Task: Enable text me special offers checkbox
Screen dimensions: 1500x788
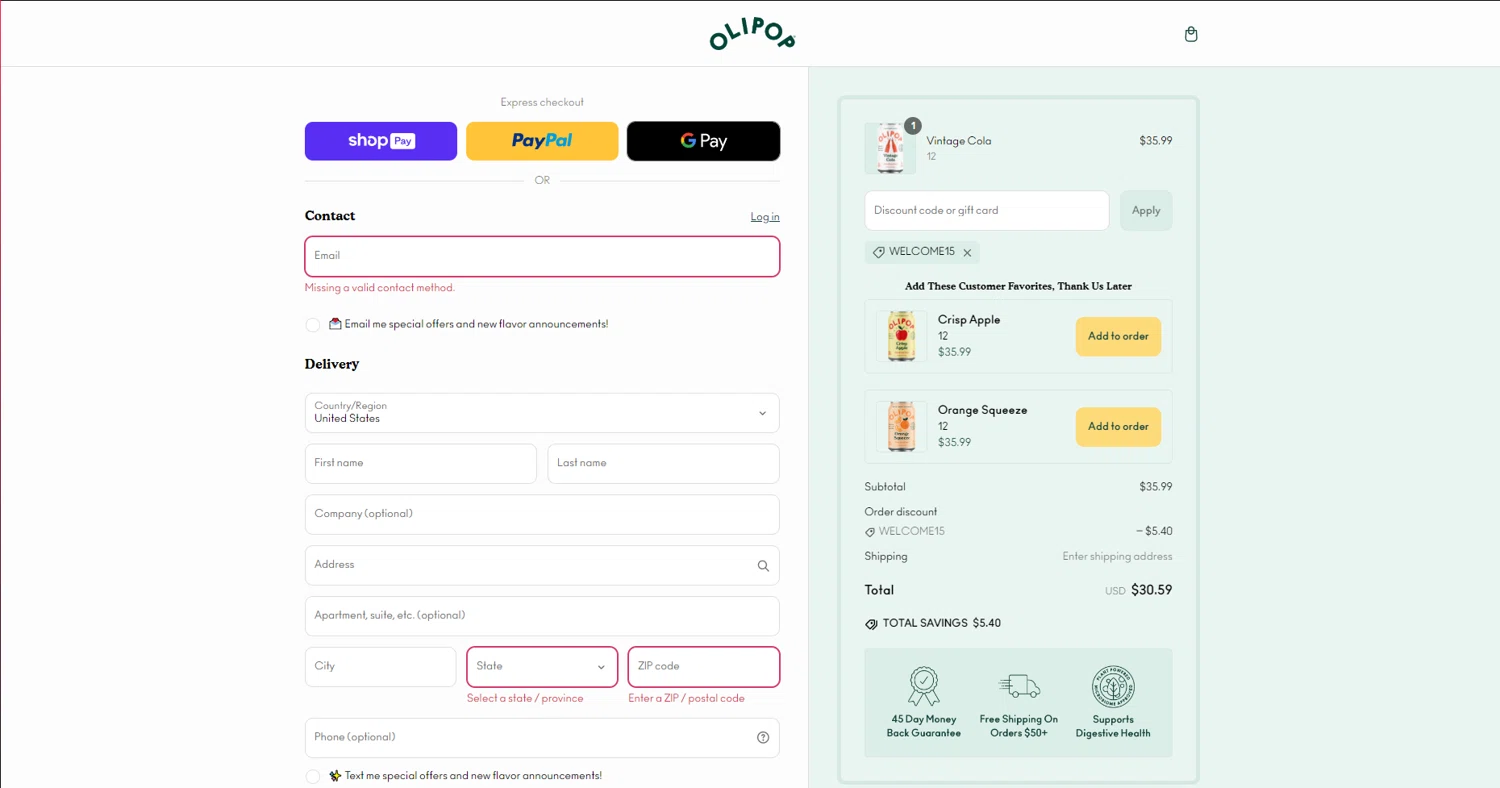Action: 313,777
